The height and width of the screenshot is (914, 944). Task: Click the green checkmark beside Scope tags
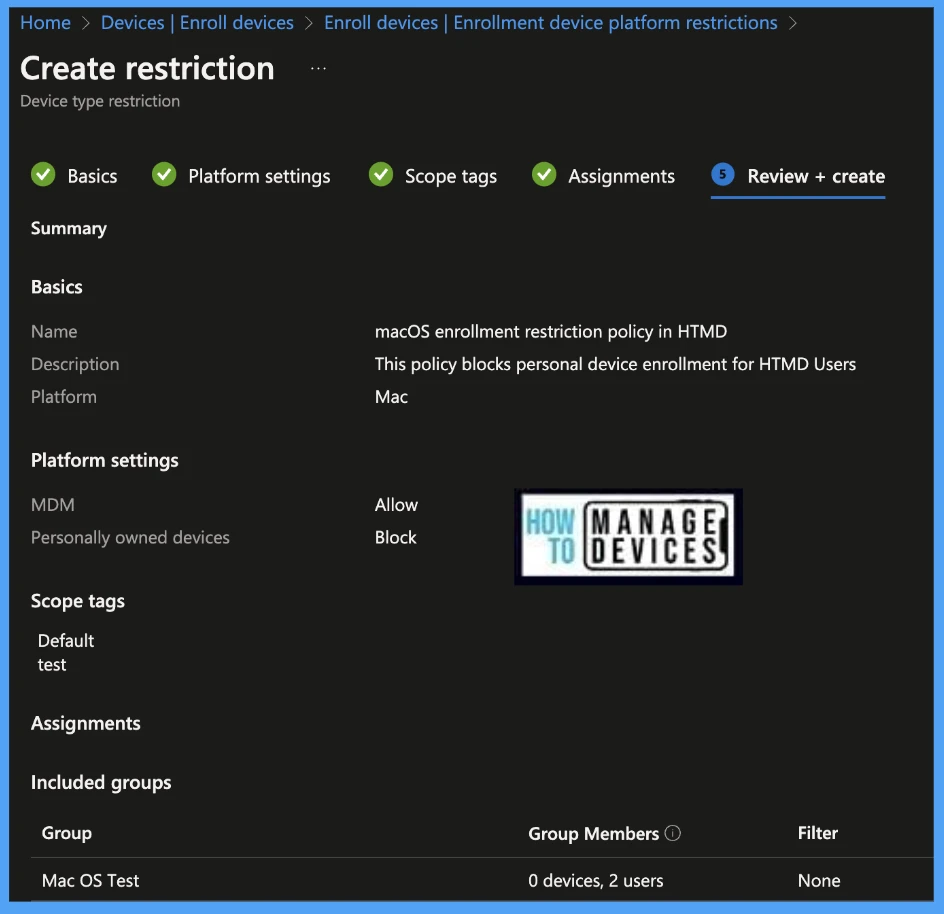380,175
